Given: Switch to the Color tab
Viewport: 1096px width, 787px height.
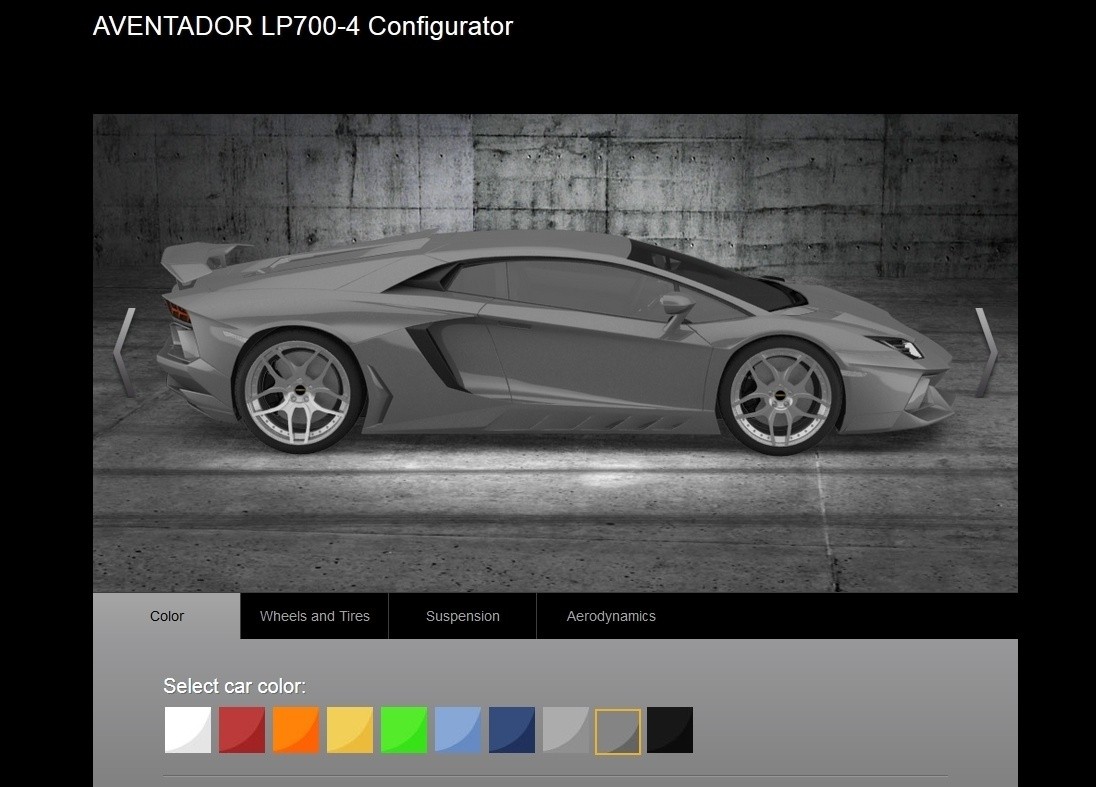Looking at the screenshot, I should click(166, 616).
